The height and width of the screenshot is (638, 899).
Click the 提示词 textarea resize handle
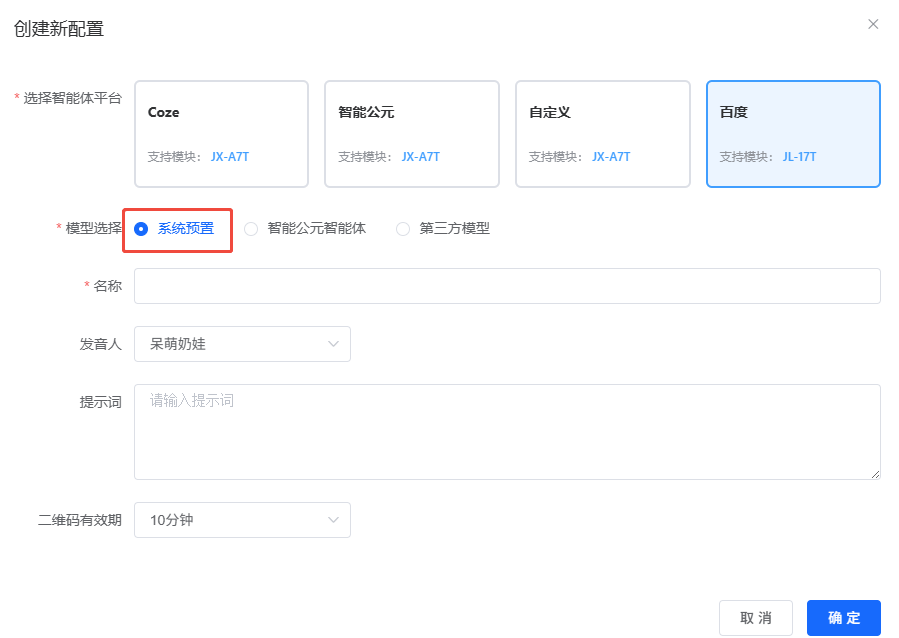(875, 474)
